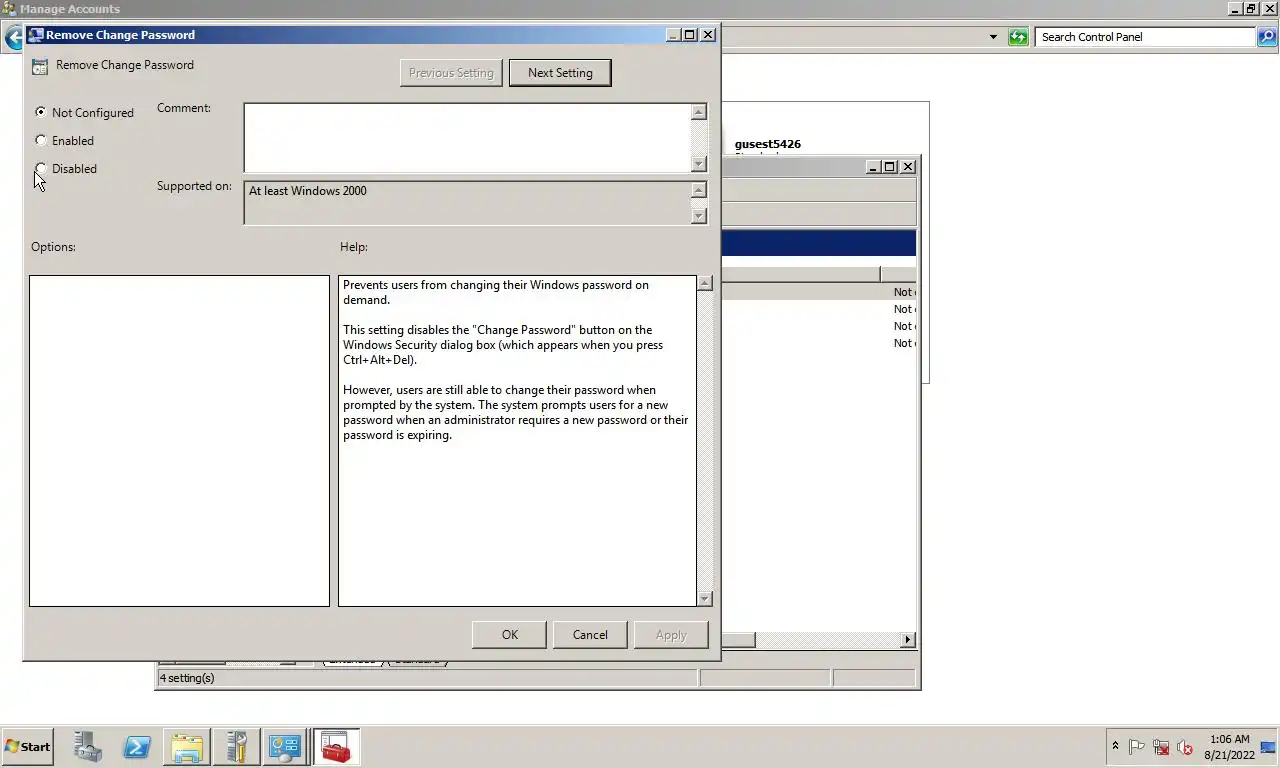Click the Help description text area
The image size is (1280, 768).
(517, 441)
